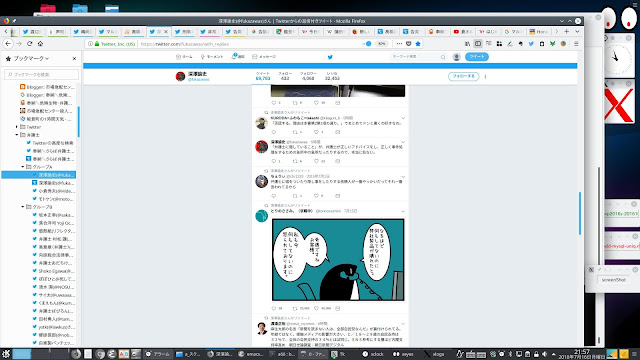Switch to the first Twitter tab

[32, 31]
